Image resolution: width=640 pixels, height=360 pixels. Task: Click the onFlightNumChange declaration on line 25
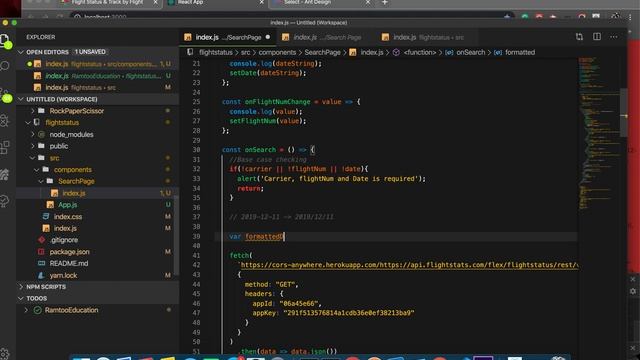[277, 102]
